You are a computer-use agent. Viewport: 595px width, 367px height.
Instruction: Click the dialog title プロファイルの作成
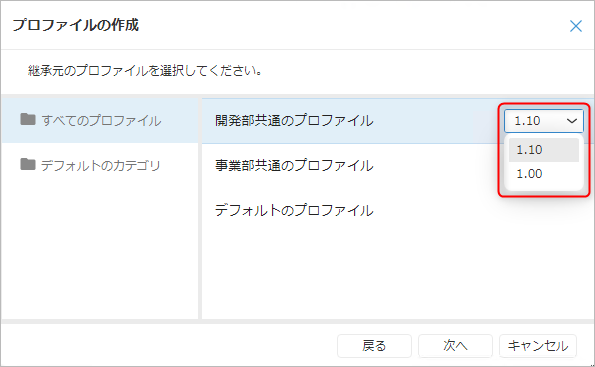click(x=76, y=25)
